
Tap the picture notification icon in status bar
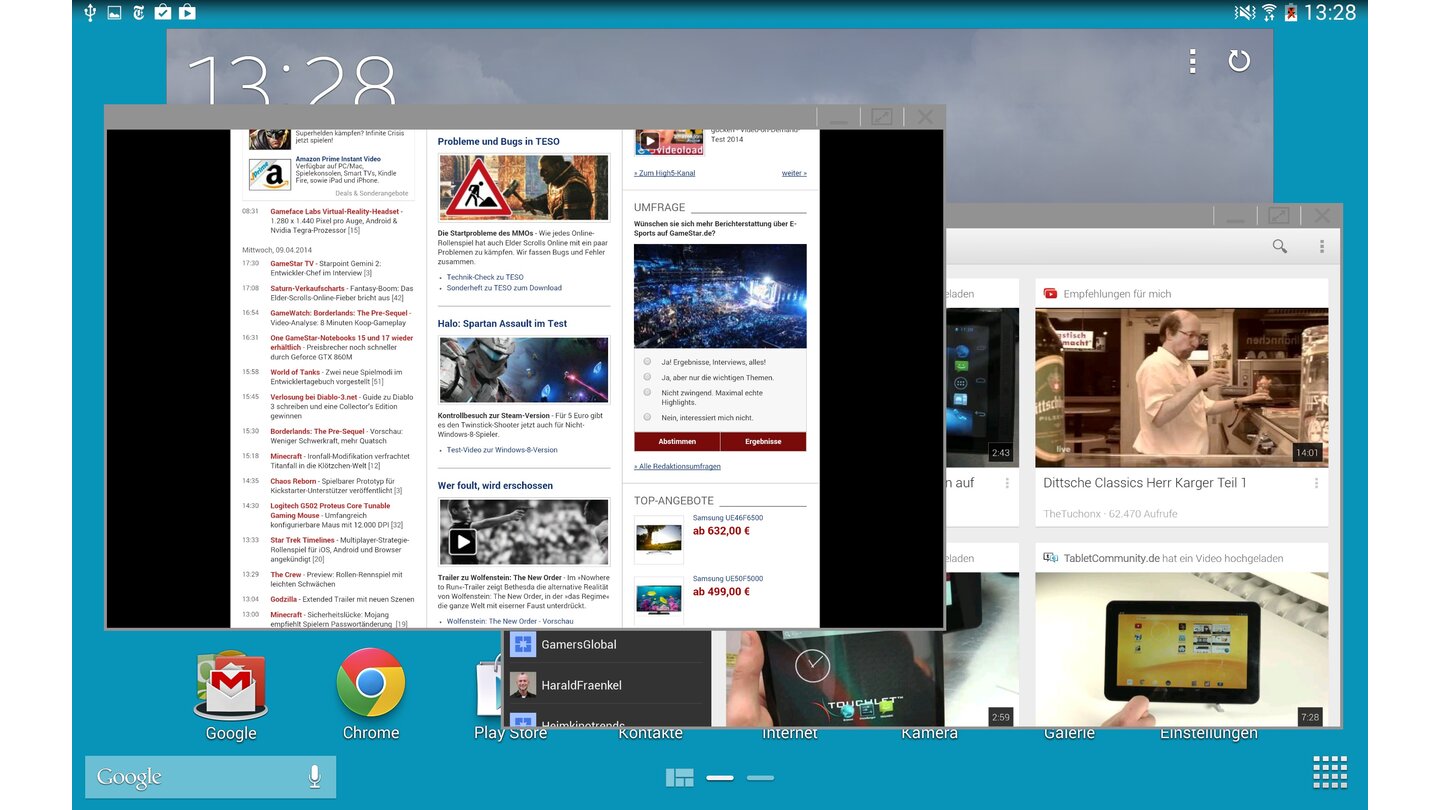coord(114,12)
